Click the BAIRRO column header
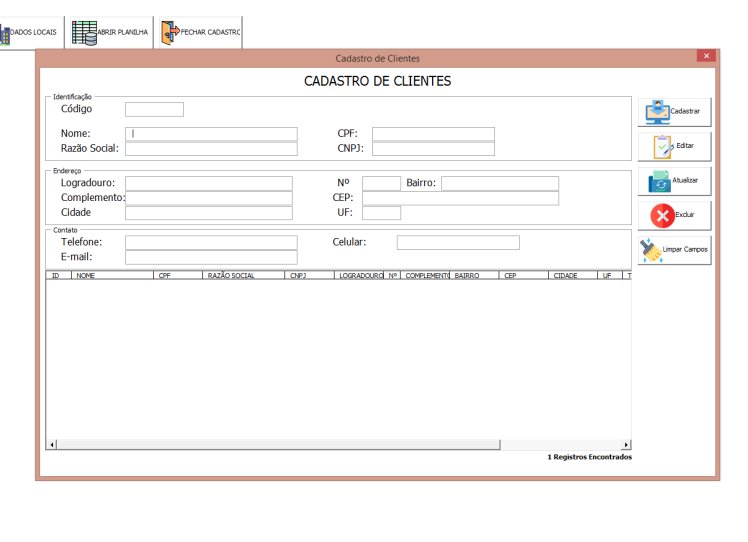 pyautogui.click(x=475, y=275)
